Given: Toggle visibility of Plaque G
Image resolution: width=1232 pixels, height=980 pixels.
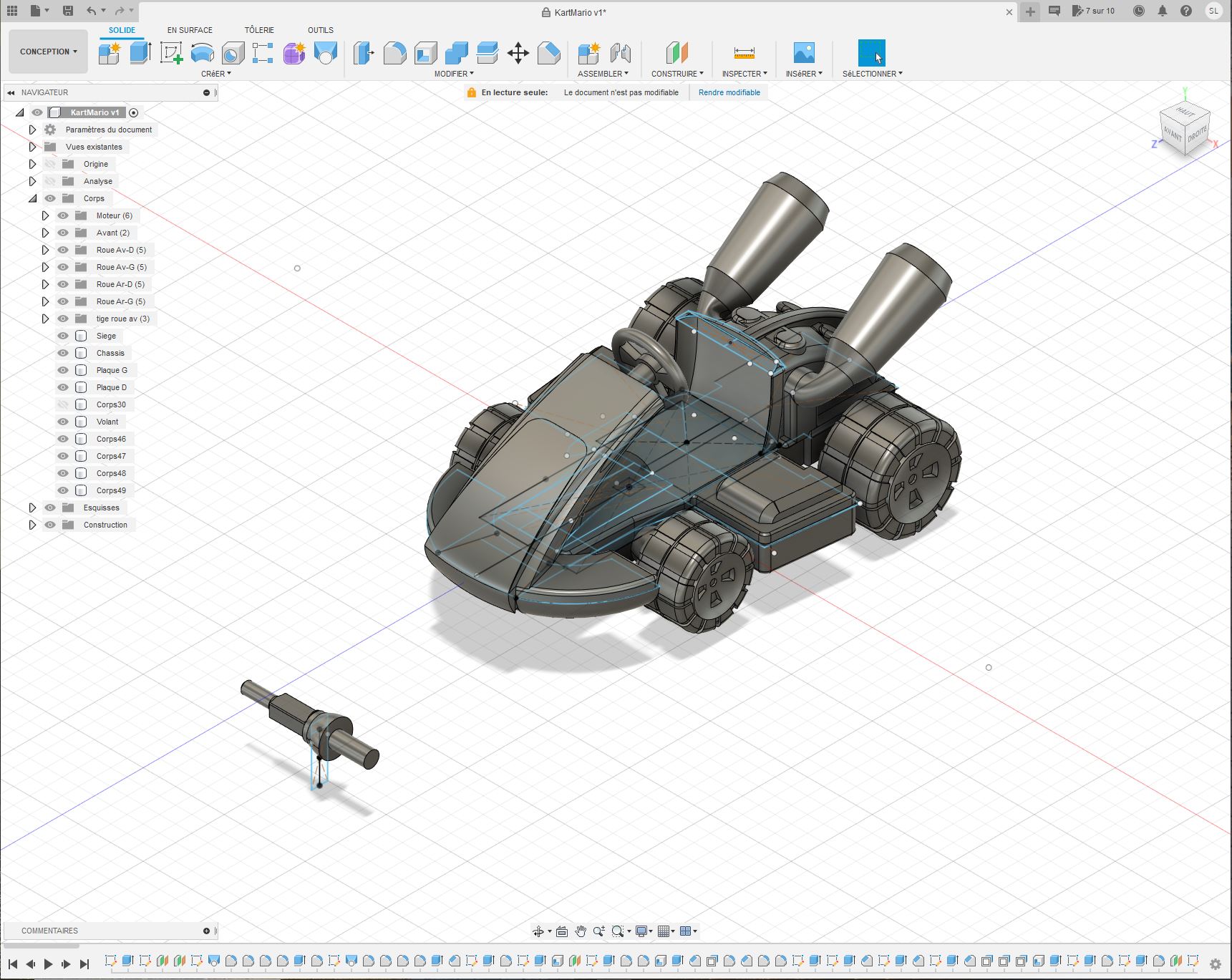Looking at the screenshot, I should (x=63, y=370).
